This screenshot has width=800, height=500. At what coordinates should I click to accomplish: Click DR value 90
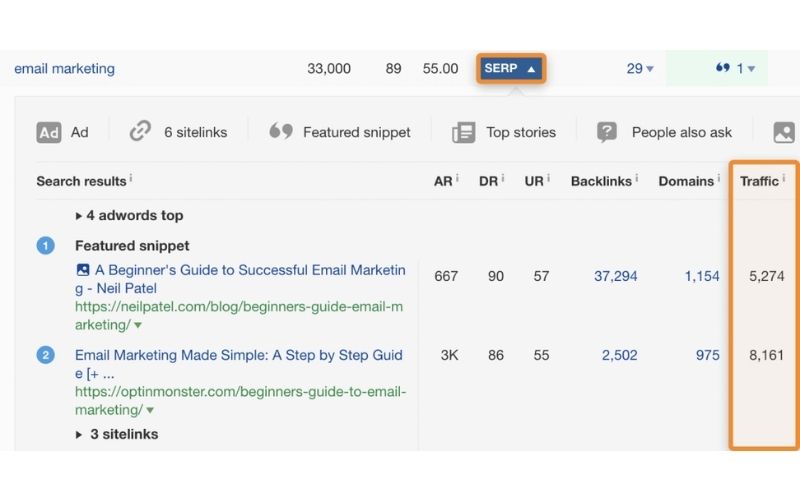tap(495, 276)
